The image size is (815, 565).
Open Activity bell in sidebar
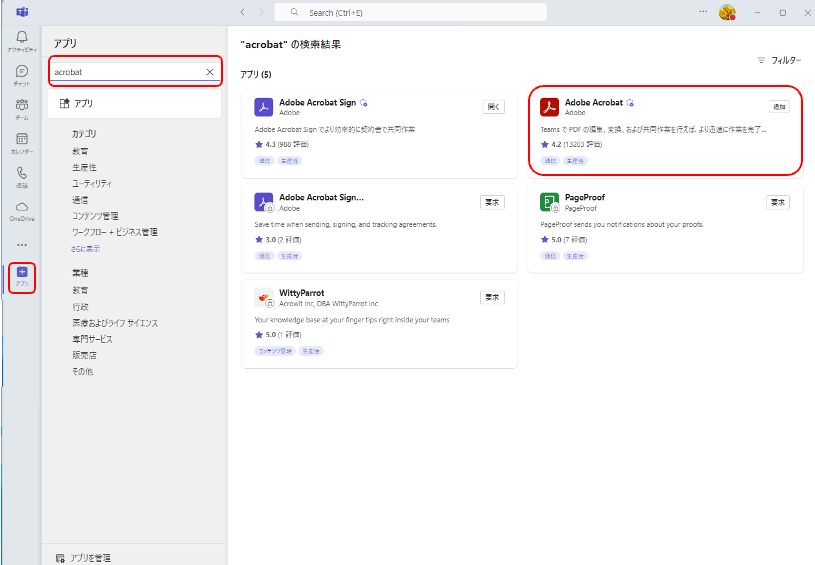click(x=22, y=41)
